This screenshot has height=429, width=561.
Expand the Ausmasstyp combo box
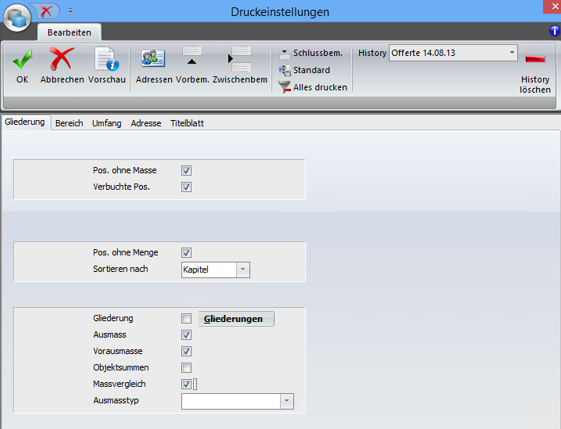286,401
